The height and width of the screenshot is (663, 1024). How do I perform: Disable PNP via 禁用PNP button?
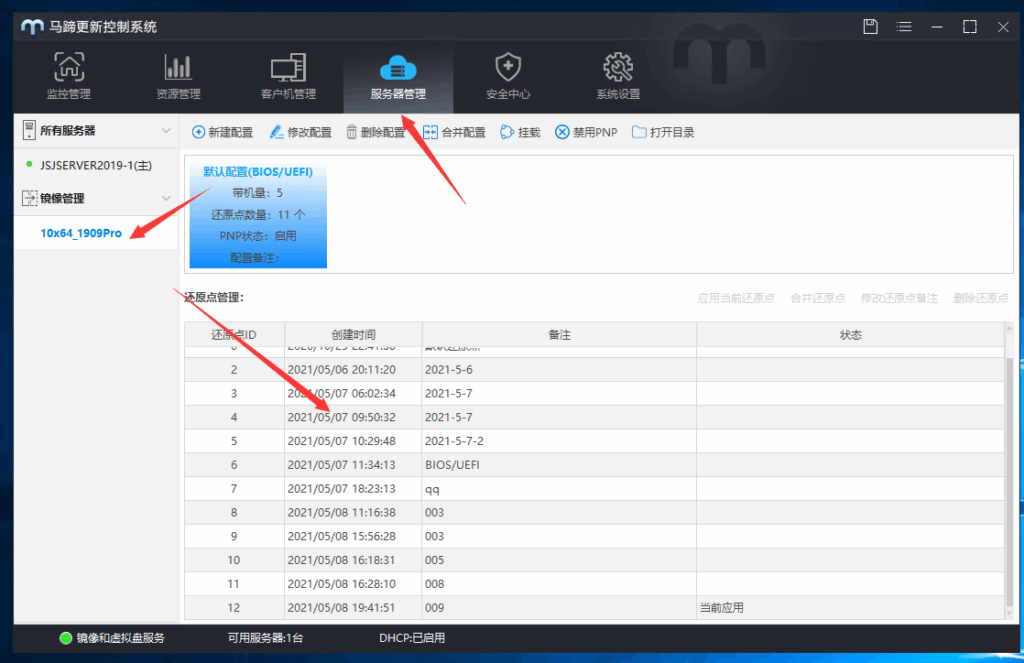[587, 132]
